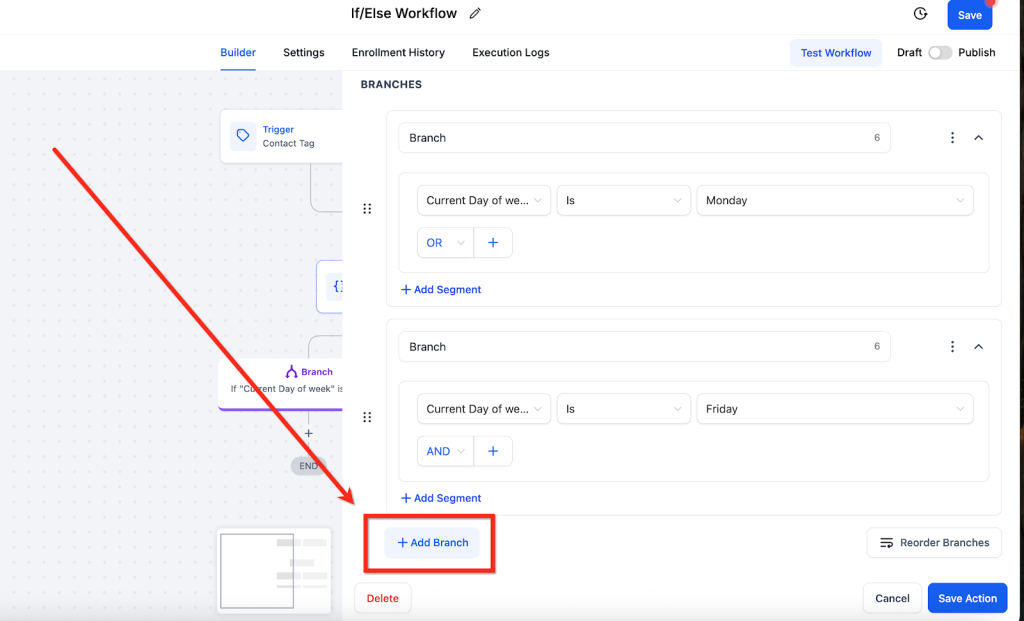Toggle the Draft/Publish switch
The height and width of the screenshot is (621, 1024).
(939, 53)
